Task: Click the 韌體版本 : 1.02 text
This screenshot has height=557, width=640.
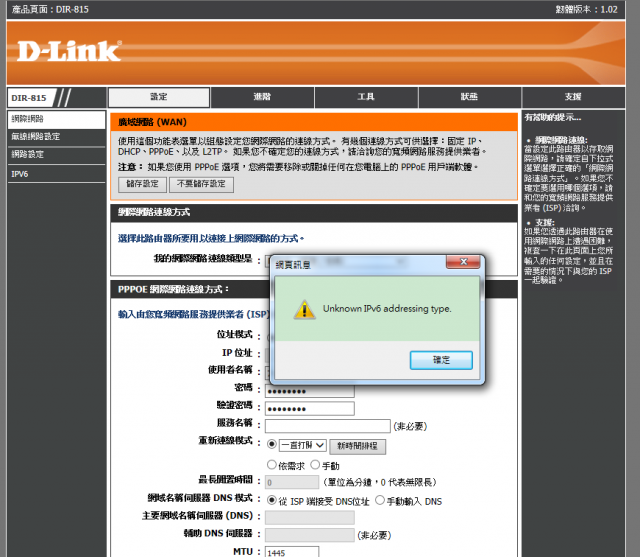Action: pyautogui.click(x=586, y=9)
